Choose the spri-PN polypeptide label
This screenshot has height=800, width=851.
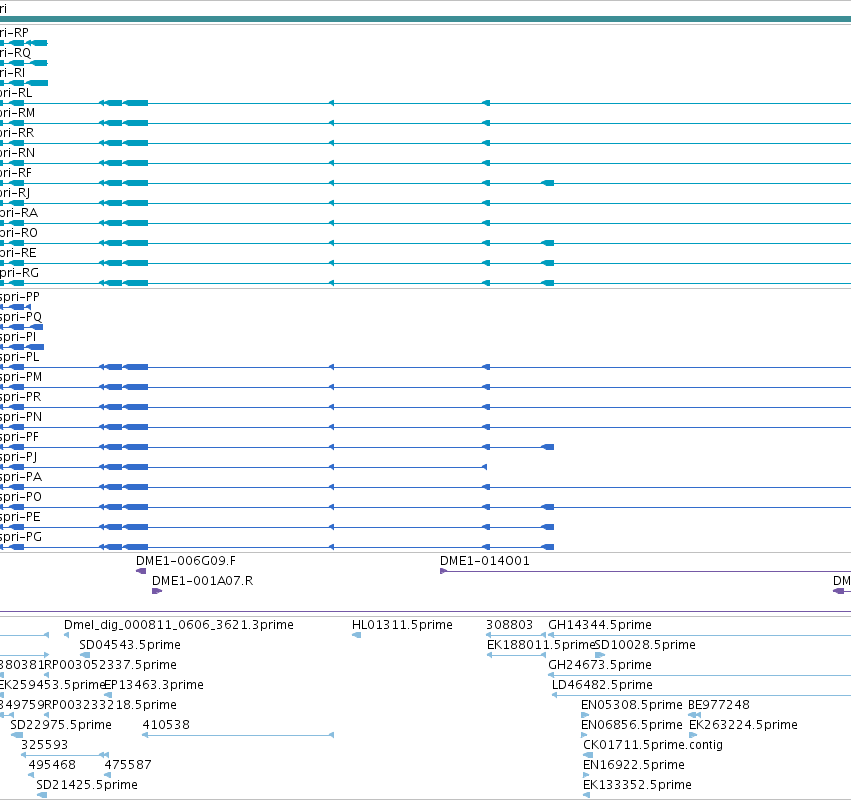point(21,417)
